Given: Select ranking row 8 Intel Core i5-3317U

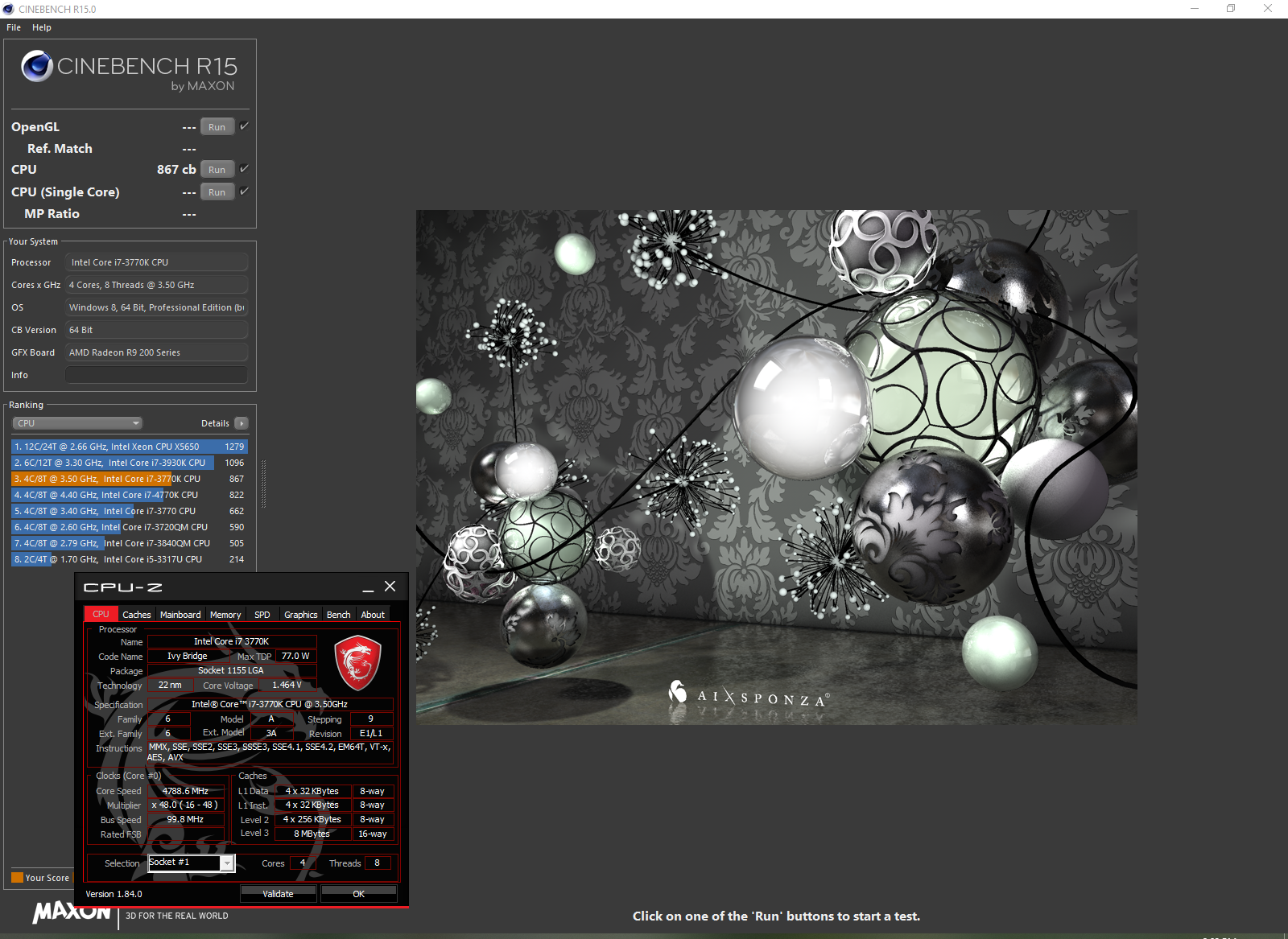Looking at the screenshot, I should coord(130,559).
